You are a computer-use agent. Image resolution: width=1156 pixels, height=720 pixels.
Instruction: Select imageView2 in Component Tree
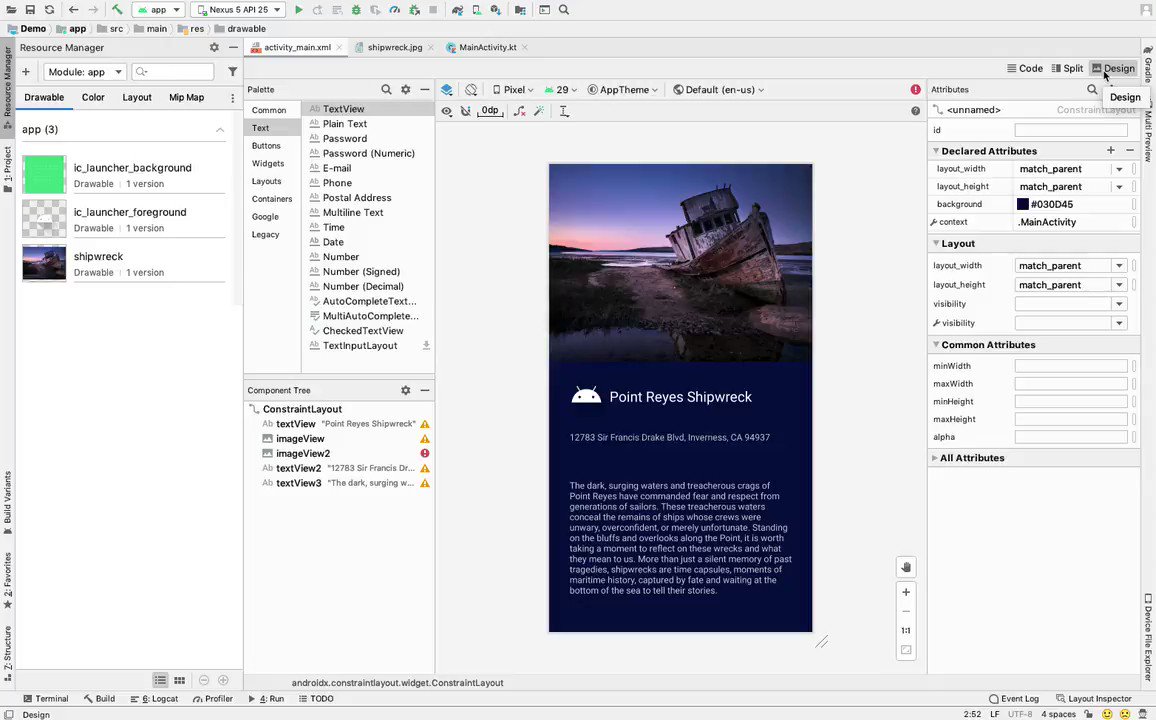click(303, 453)
